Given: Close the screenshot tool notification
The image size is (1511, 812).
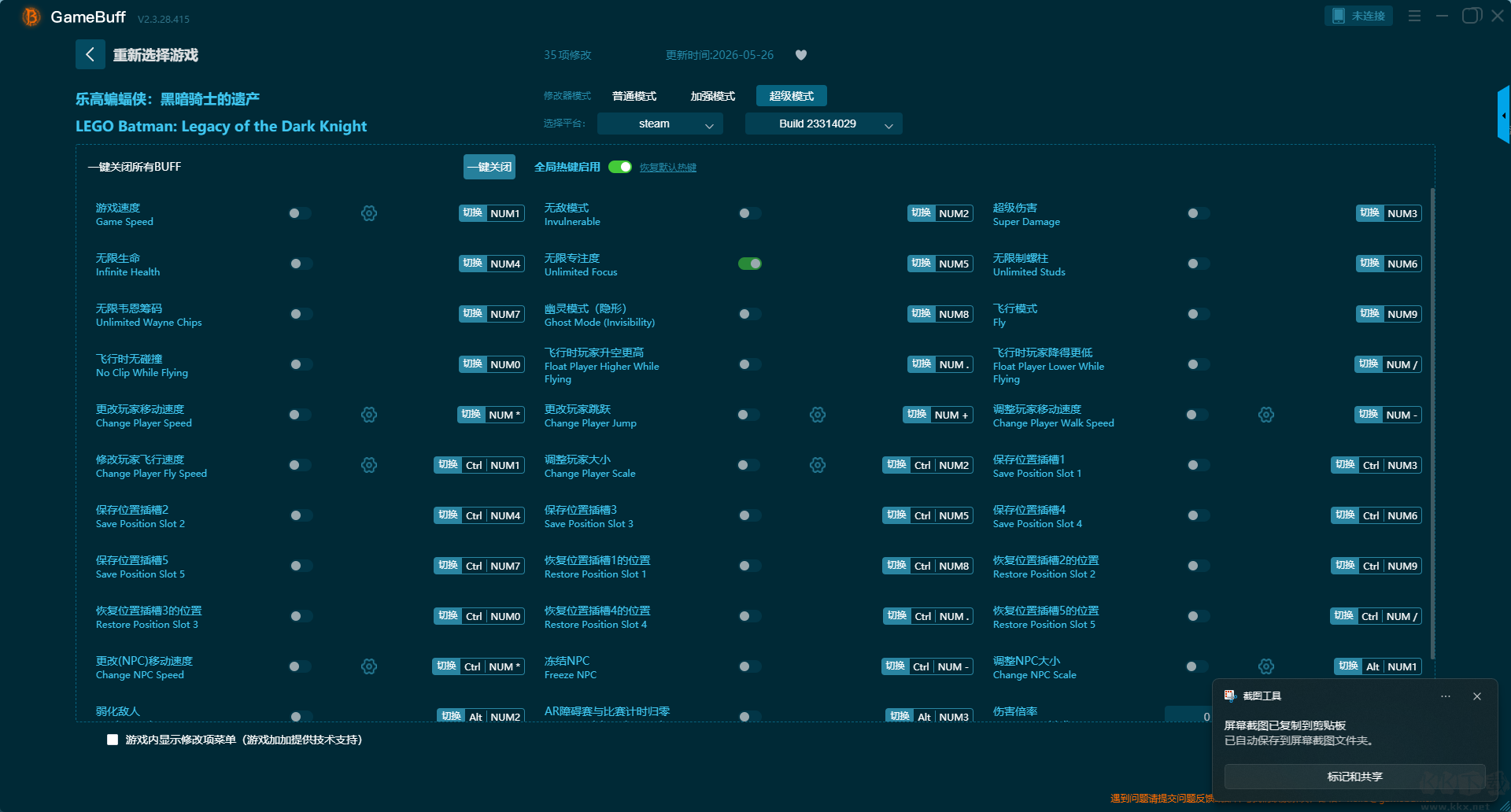Looking at the screenshot, I should 1477,696.
